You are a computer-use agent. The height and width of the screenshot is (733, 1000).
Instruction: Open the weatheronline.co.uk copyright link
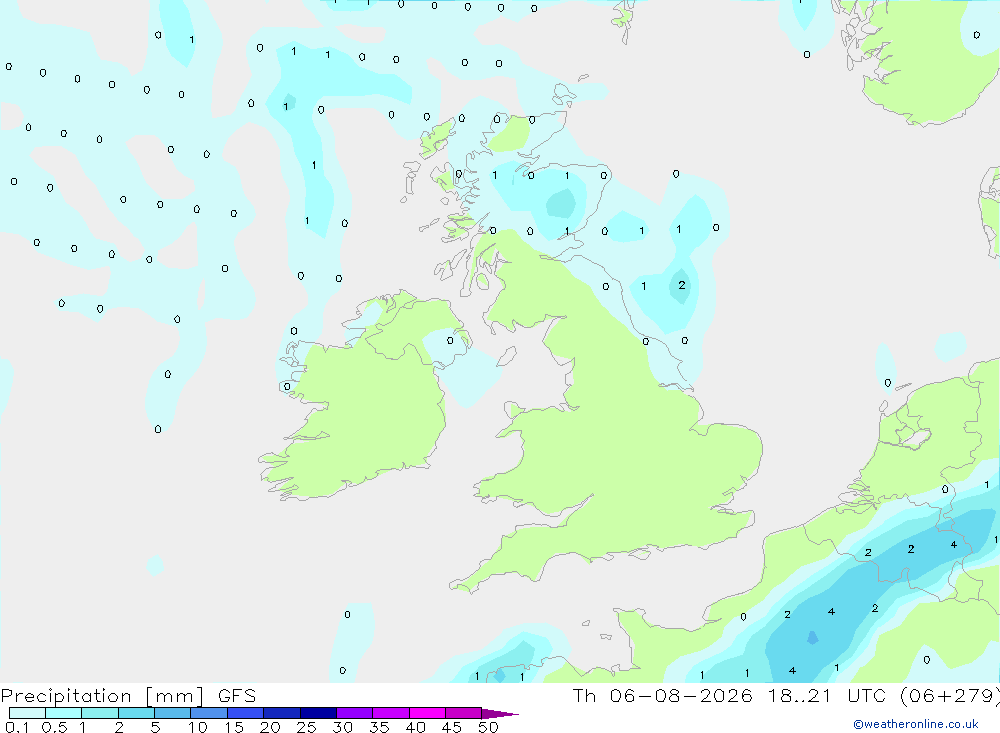tap(916, 724)
